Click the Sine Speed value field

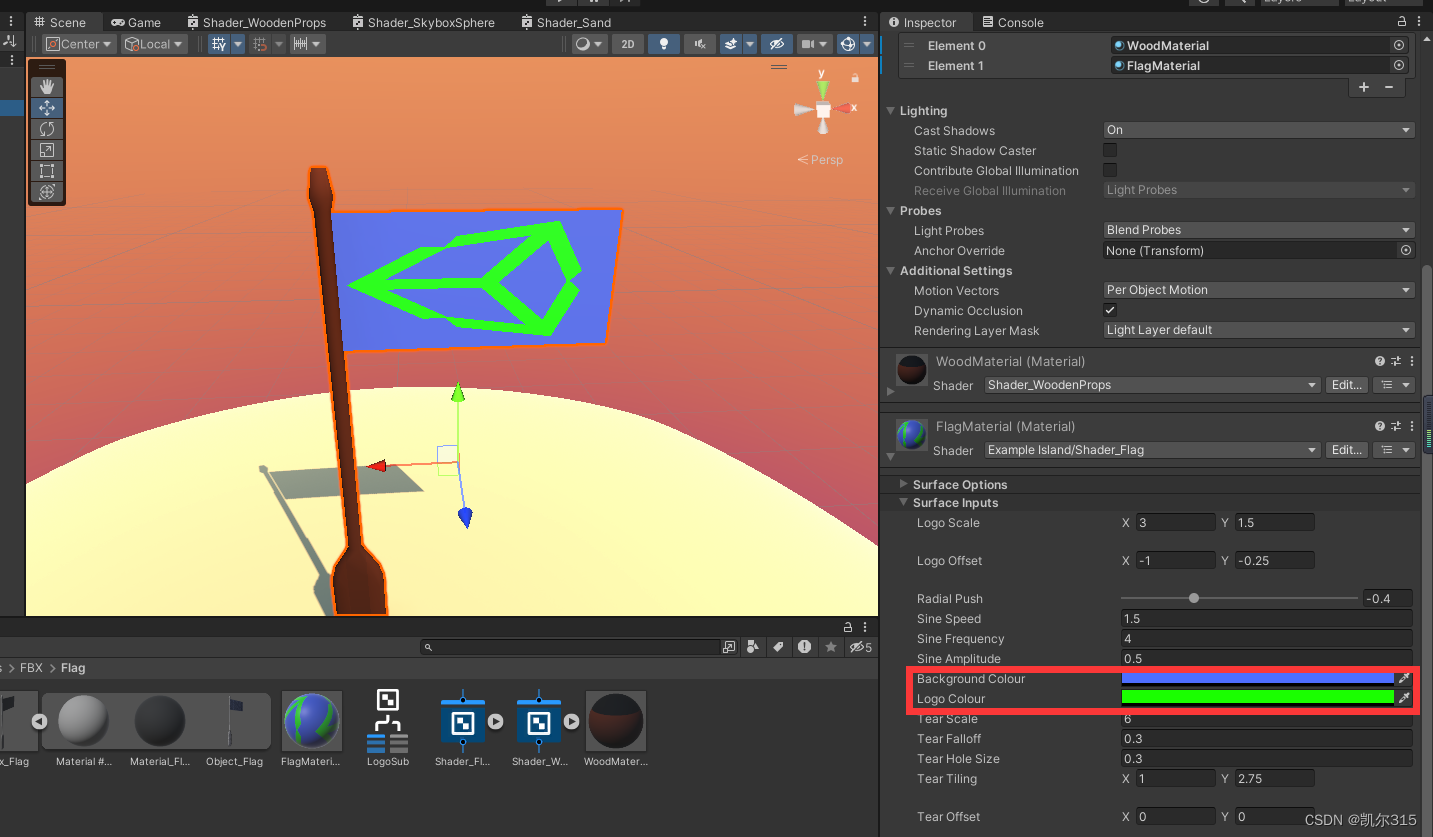tap(1267, 619)
